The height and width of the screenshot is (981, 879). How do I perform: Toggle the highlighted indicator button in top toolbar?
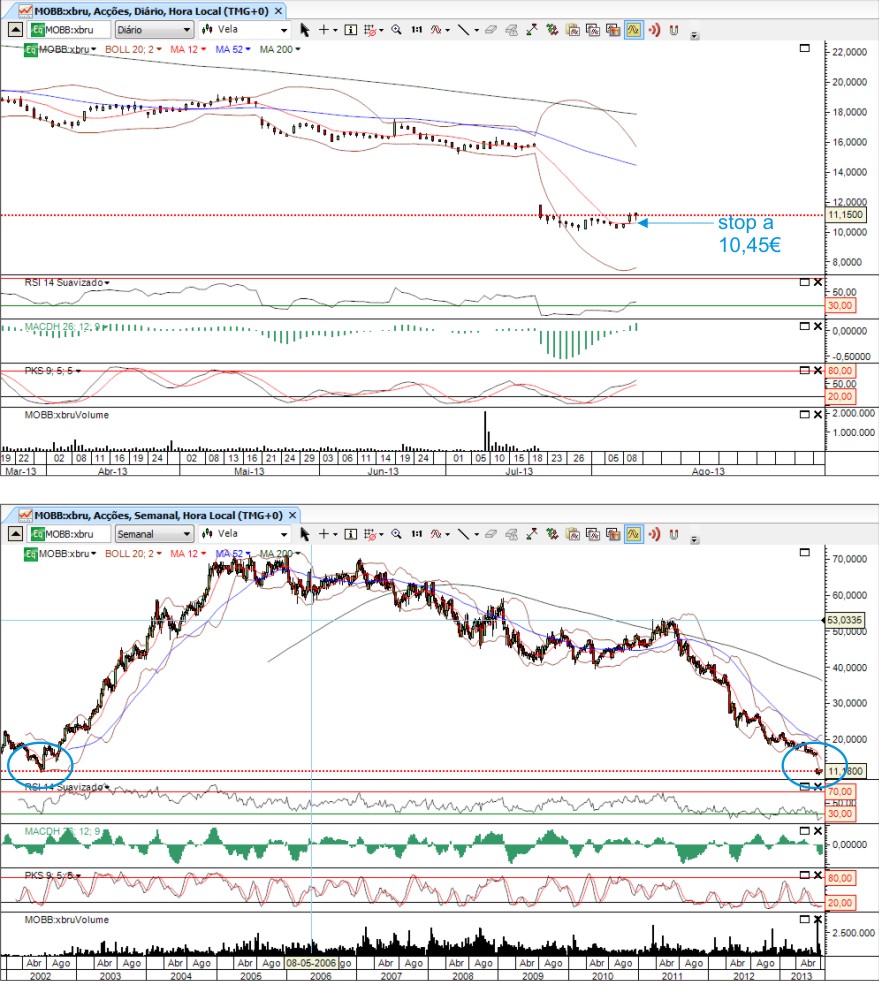point(633,30)
